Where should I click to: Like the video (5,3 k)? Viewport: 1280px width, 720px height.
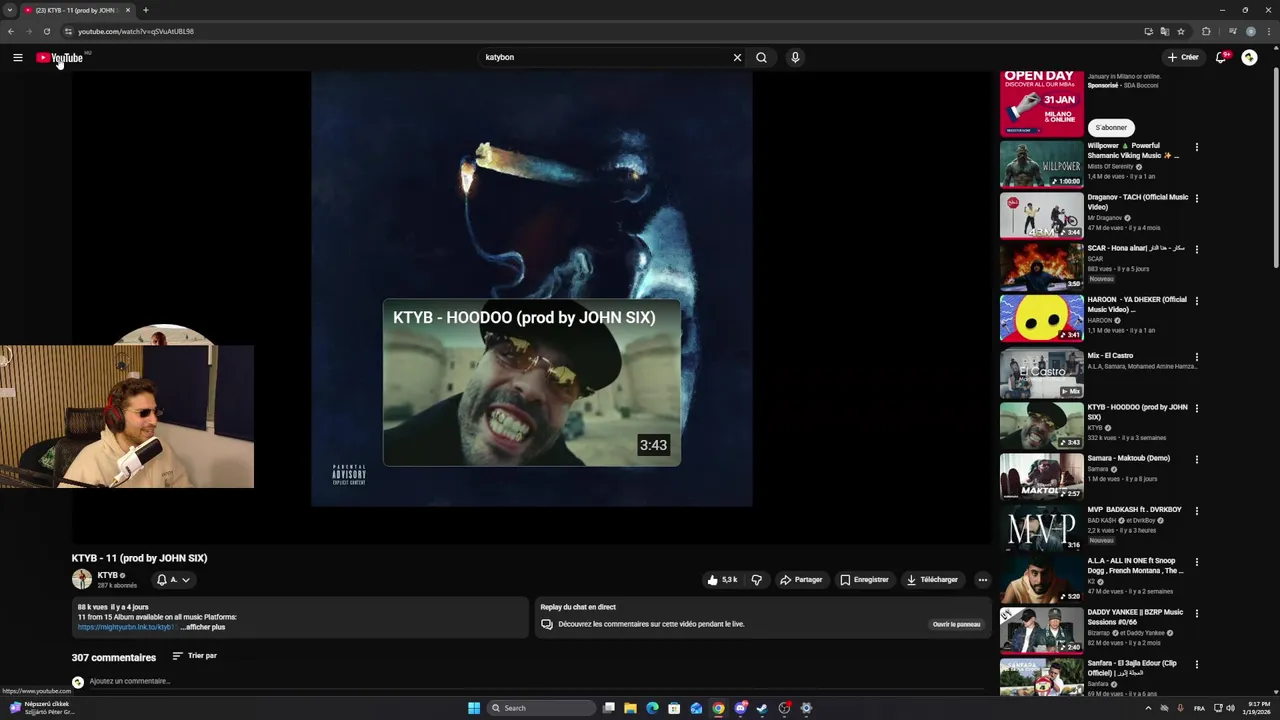pyautogui.click(x=722, y=580)
